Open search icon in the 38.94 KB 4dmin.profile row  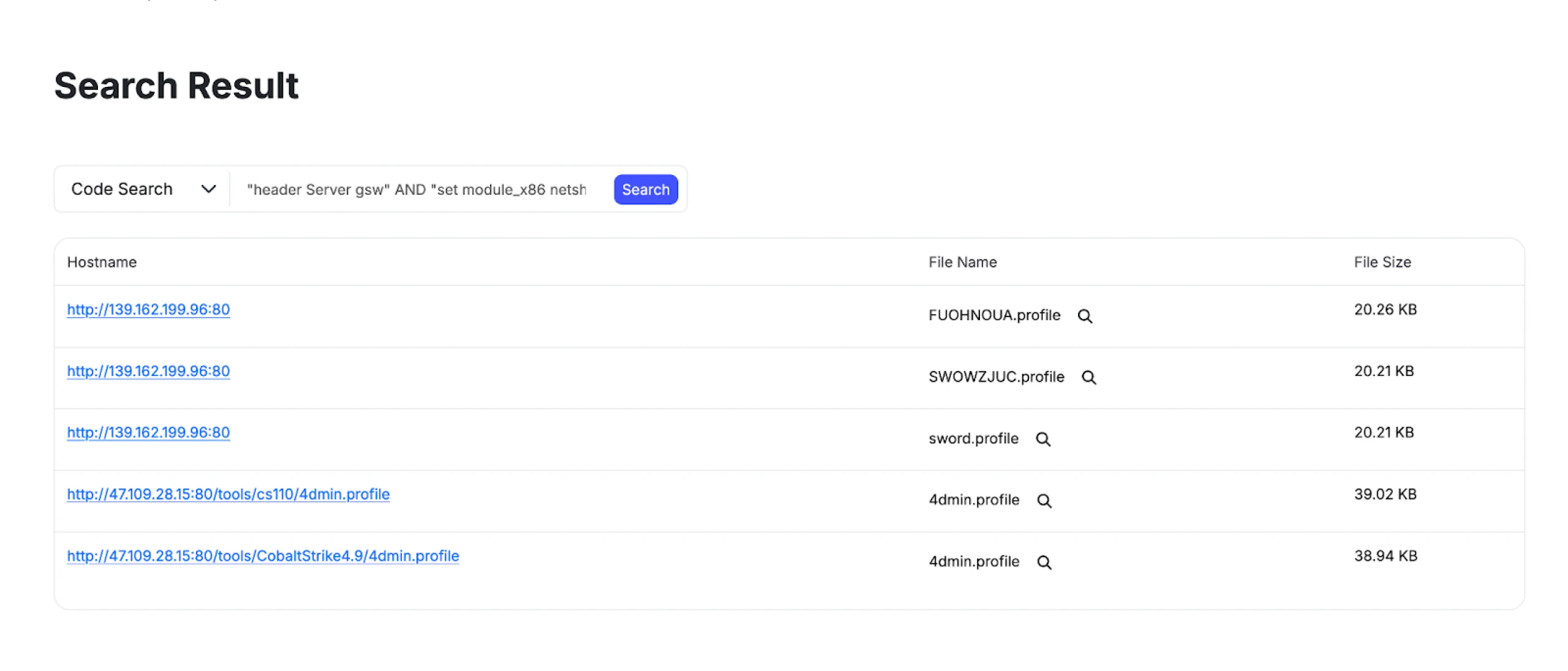[x=1044, y=562]
